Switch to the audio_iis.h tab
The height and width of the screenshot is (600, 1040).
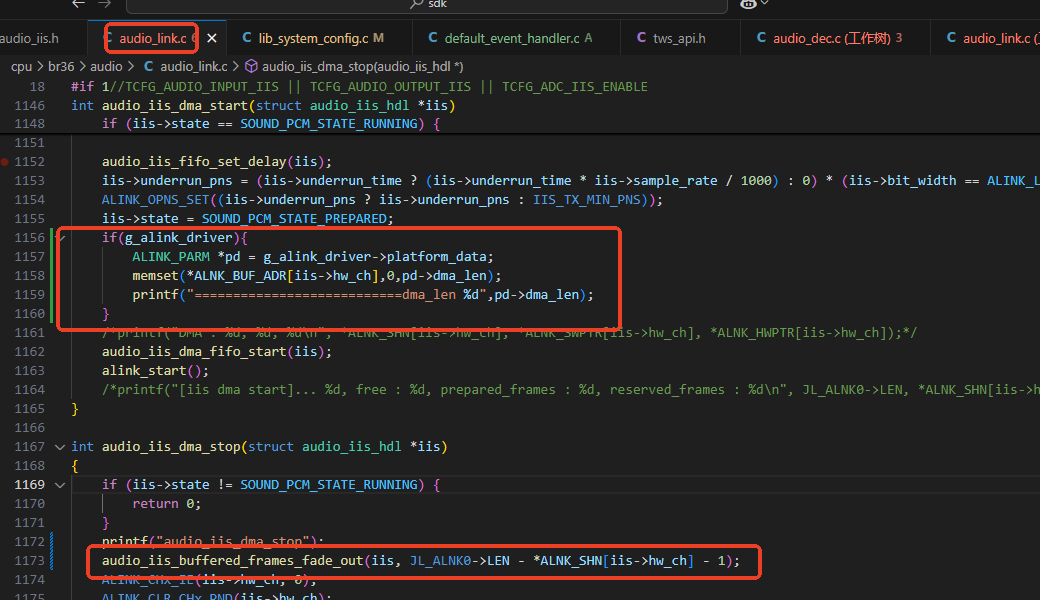point(29,38)
